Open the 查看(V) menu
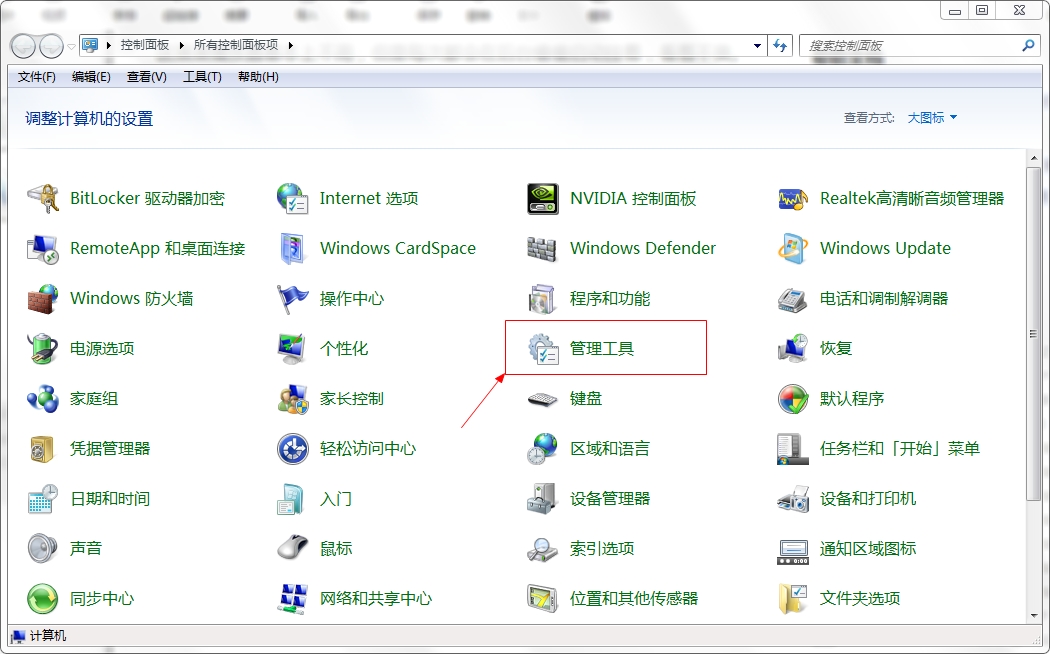The width and height of the screenshot is (1050, 654). click(x=147, y=77)
